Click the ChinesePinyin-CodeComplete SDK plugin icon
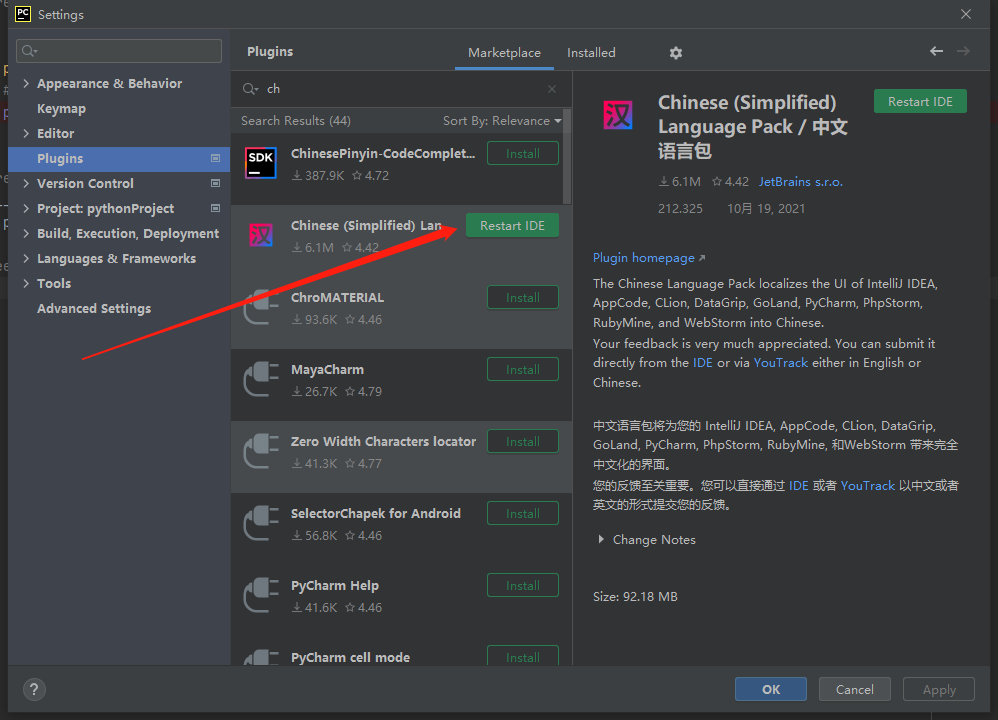998x720 pixels. [261, 162]
